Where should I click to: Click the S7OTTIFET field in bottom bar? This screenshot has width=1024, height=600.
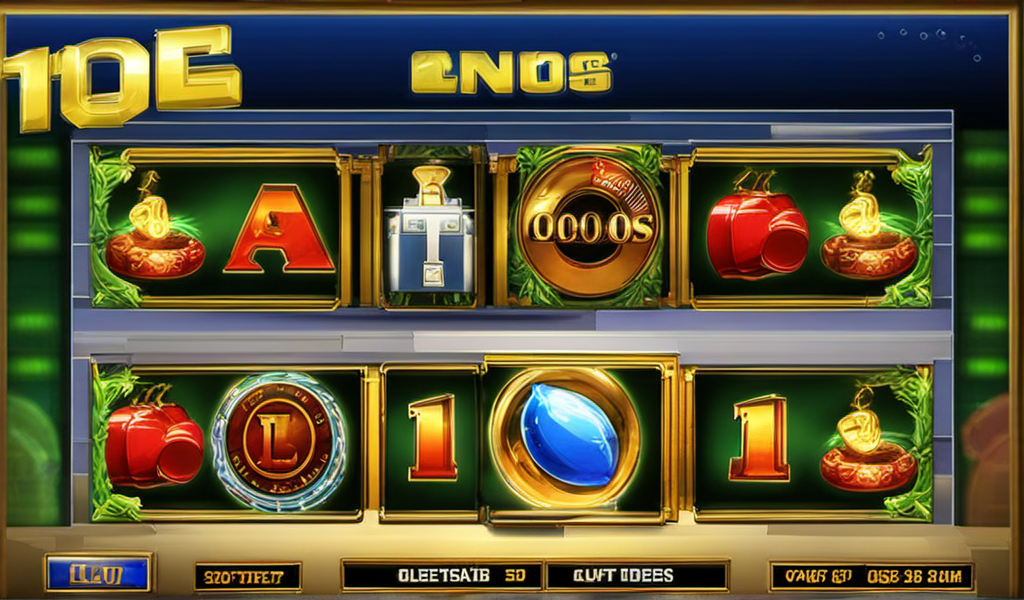pyautogui.click(x=248, y=577)
